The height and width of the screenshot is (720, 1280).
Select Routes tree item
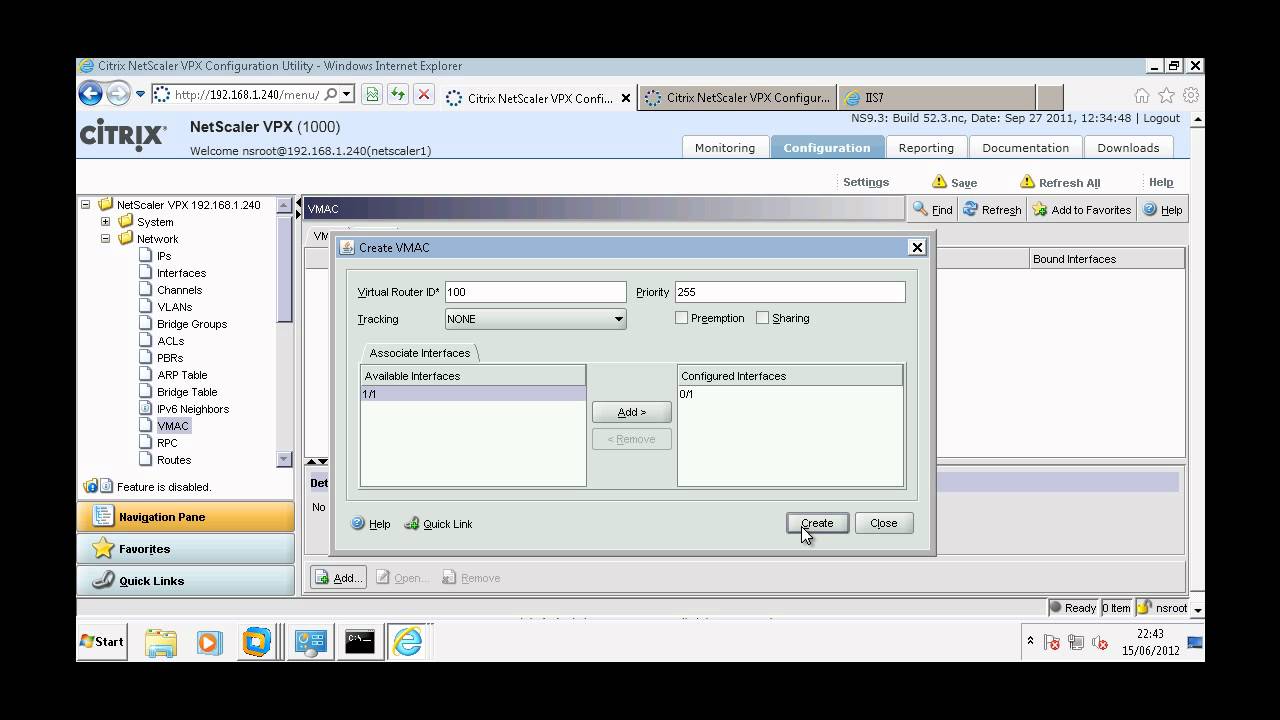point(174,460)
